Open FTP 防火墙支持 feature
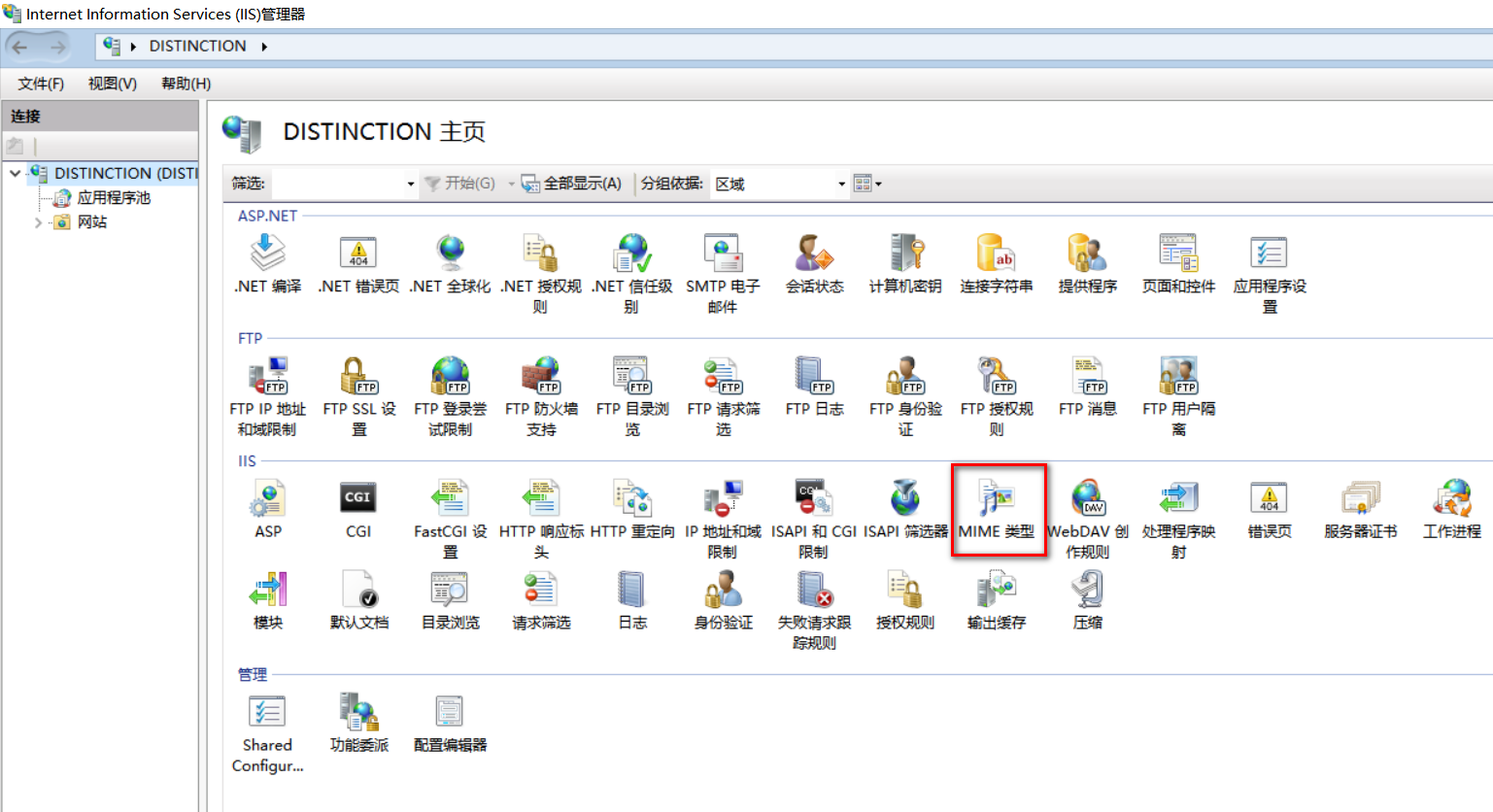The image size is (1493, 812). tap(541, 396)
